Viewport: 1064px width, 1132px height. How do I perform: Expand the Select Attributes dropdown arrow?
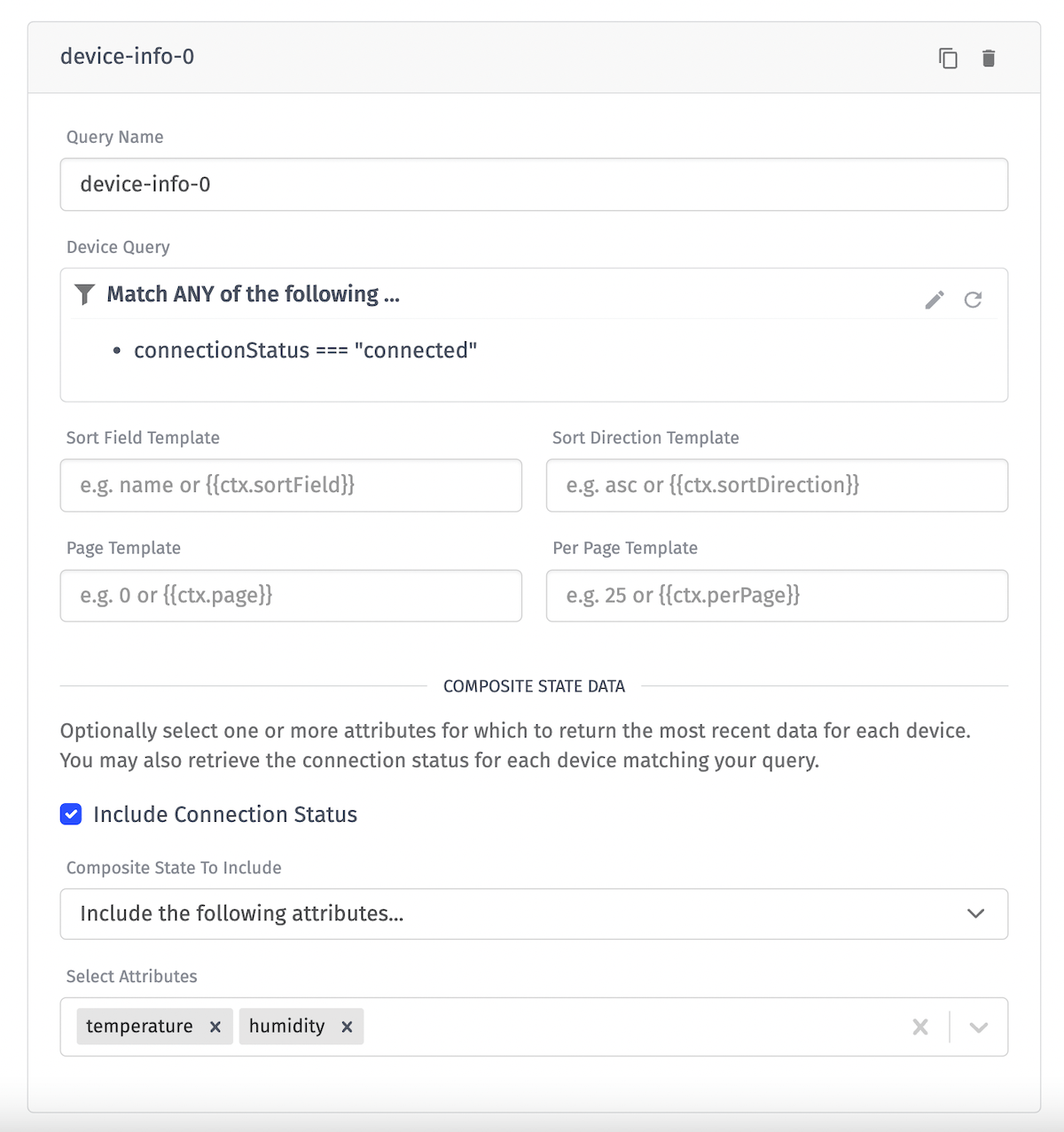pos(979,1027)
